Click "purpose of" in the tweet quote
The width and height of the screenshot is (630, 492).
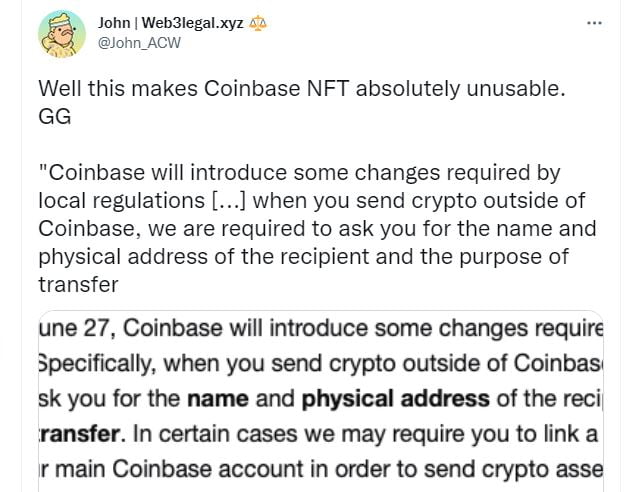[514, 257]
